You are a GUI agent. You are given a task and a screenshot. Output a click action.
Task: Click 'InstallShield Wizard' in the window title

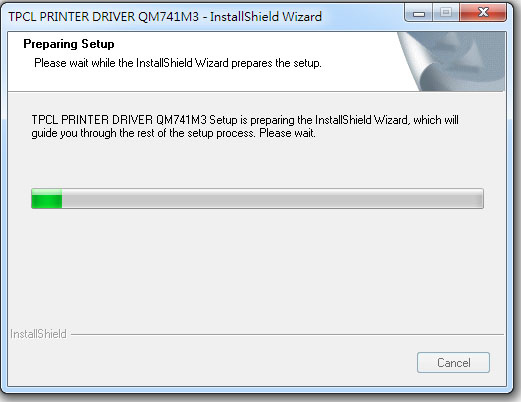click(266, 16)
